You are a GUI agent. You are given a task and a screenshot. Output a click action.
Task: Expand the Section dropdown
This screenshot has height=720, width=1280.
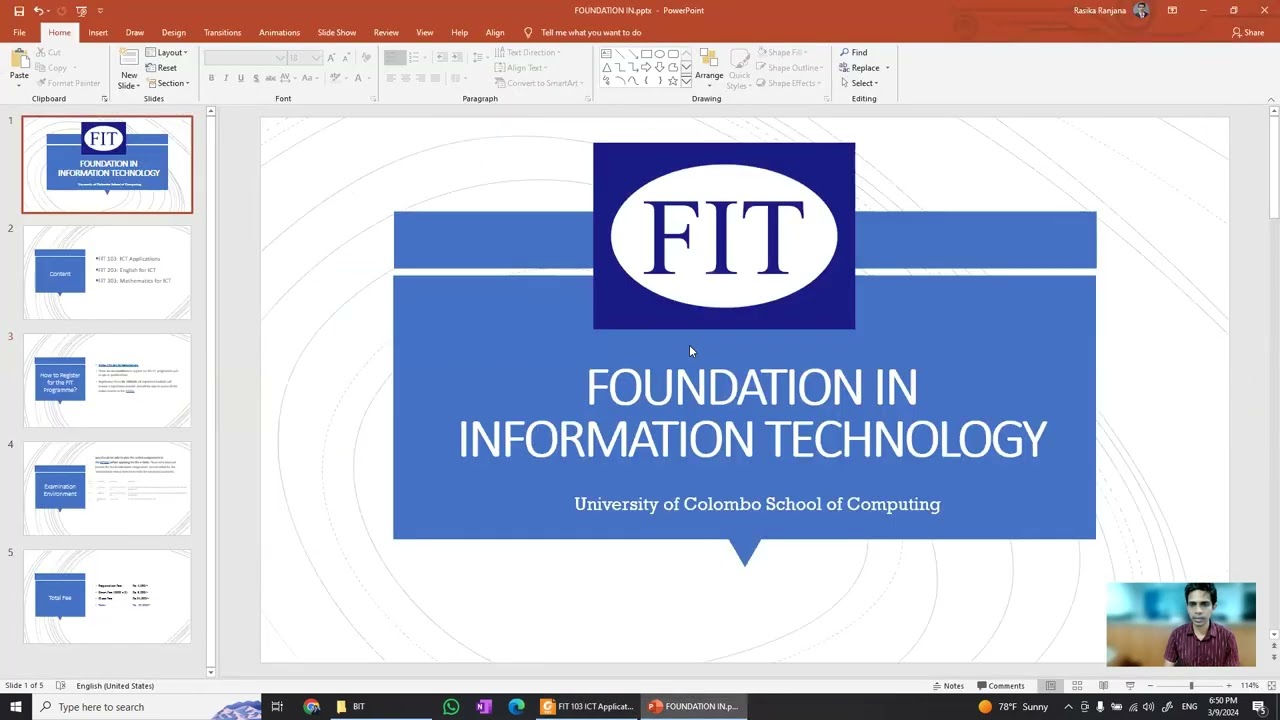(x=167, y=83)
